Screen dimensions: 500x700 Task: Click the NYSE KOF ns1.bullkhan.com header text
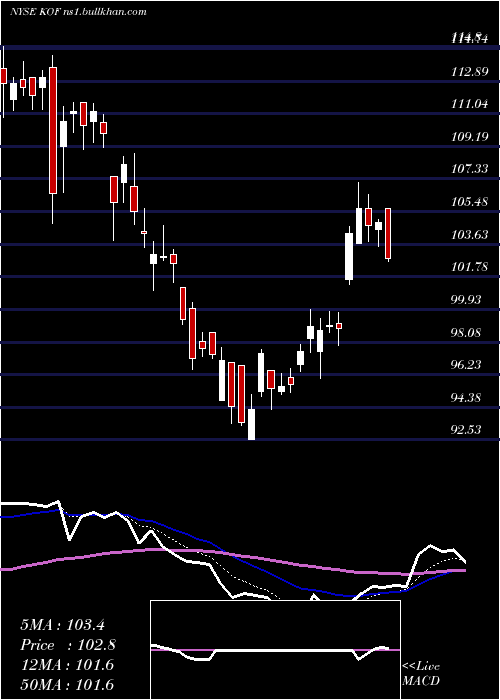pyautogui.click(x=78, y=12)
